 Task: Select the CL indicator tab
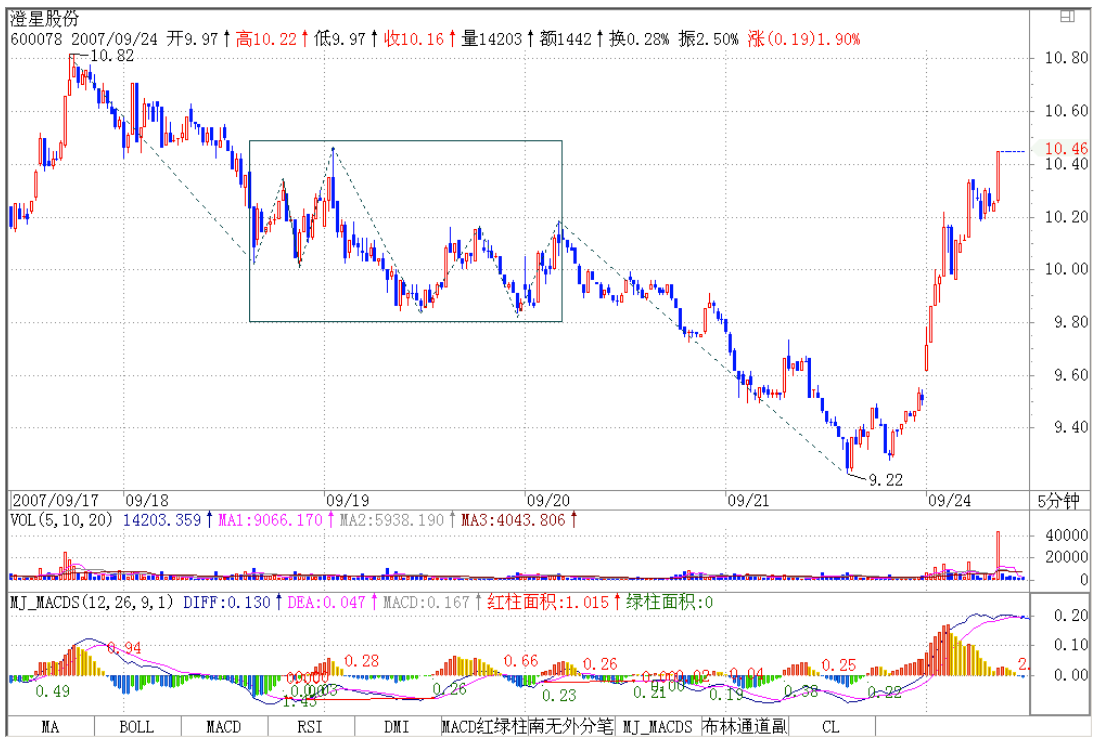(831, 726)
